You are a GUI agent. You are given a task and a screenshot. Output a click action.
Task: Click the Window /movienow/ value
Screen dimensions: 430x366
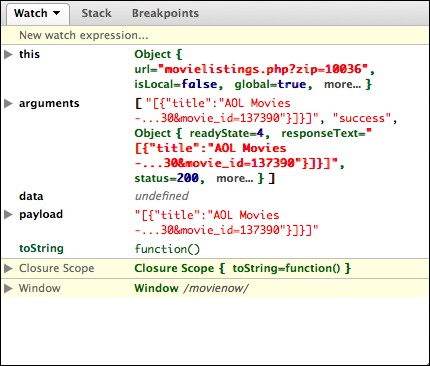coord(191,288)
